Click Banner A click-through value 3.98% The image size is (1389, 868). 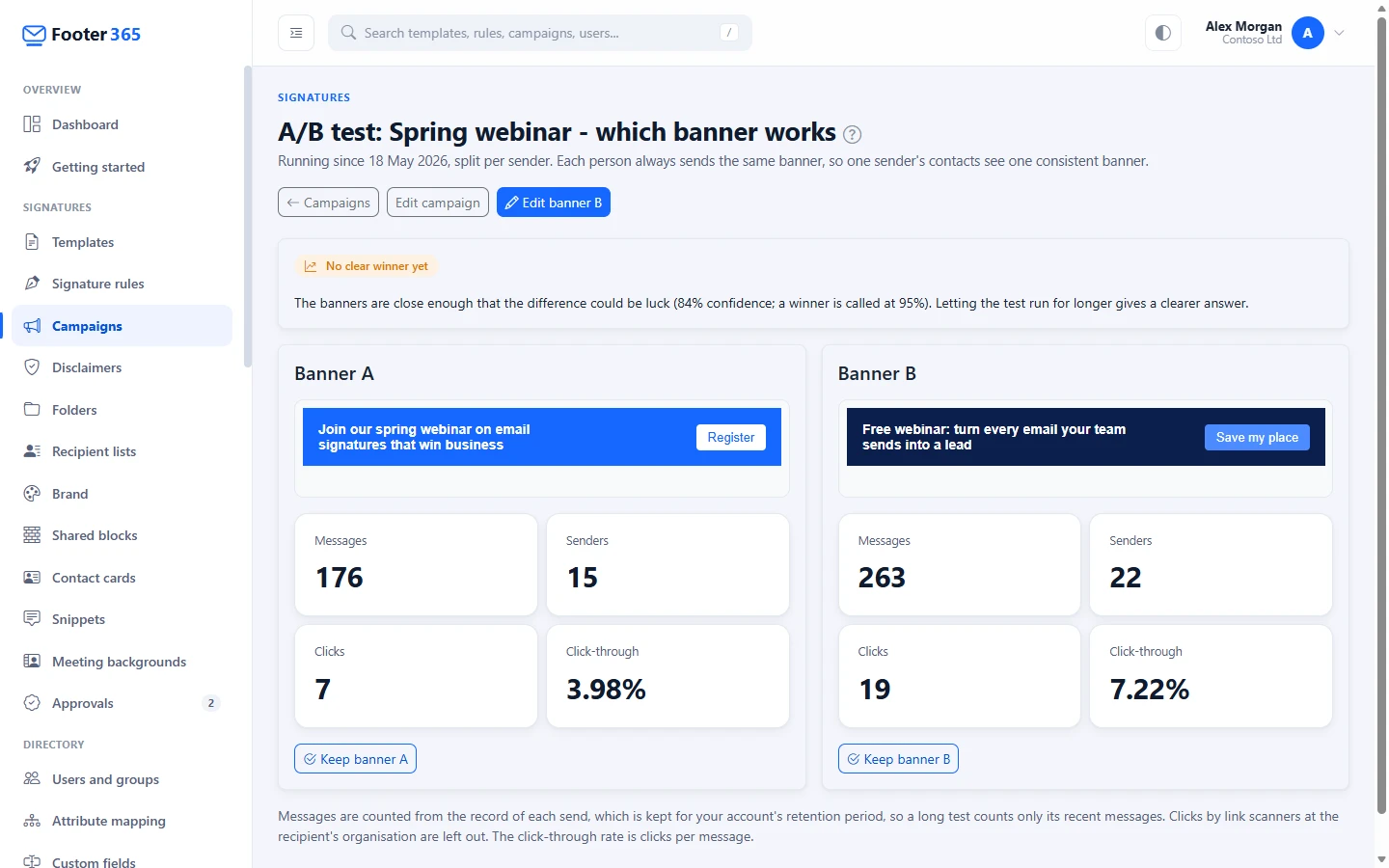coord(606,690)
